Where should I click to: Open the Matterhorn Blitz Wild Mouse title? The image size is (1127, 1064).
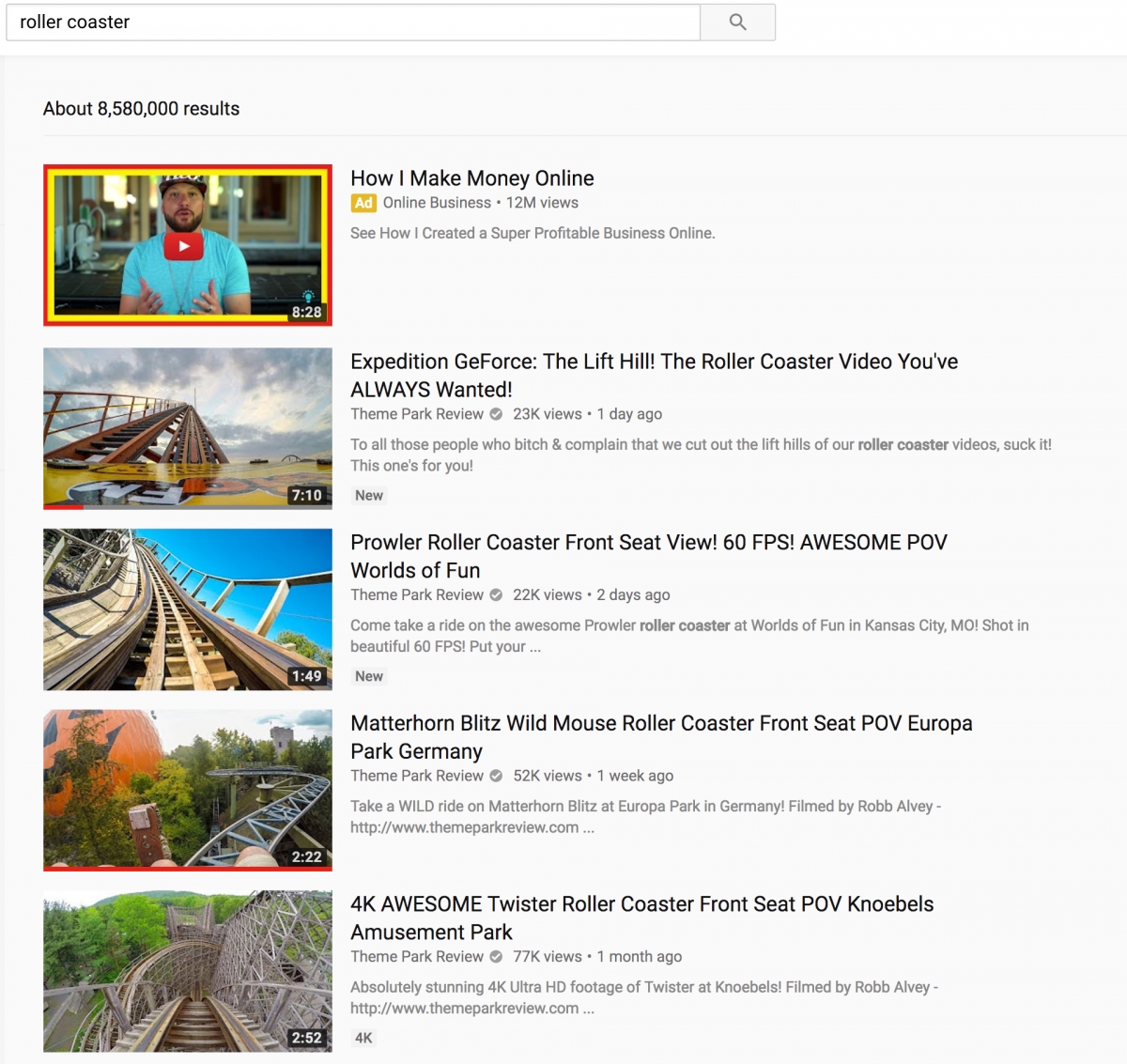click(661, 737)
